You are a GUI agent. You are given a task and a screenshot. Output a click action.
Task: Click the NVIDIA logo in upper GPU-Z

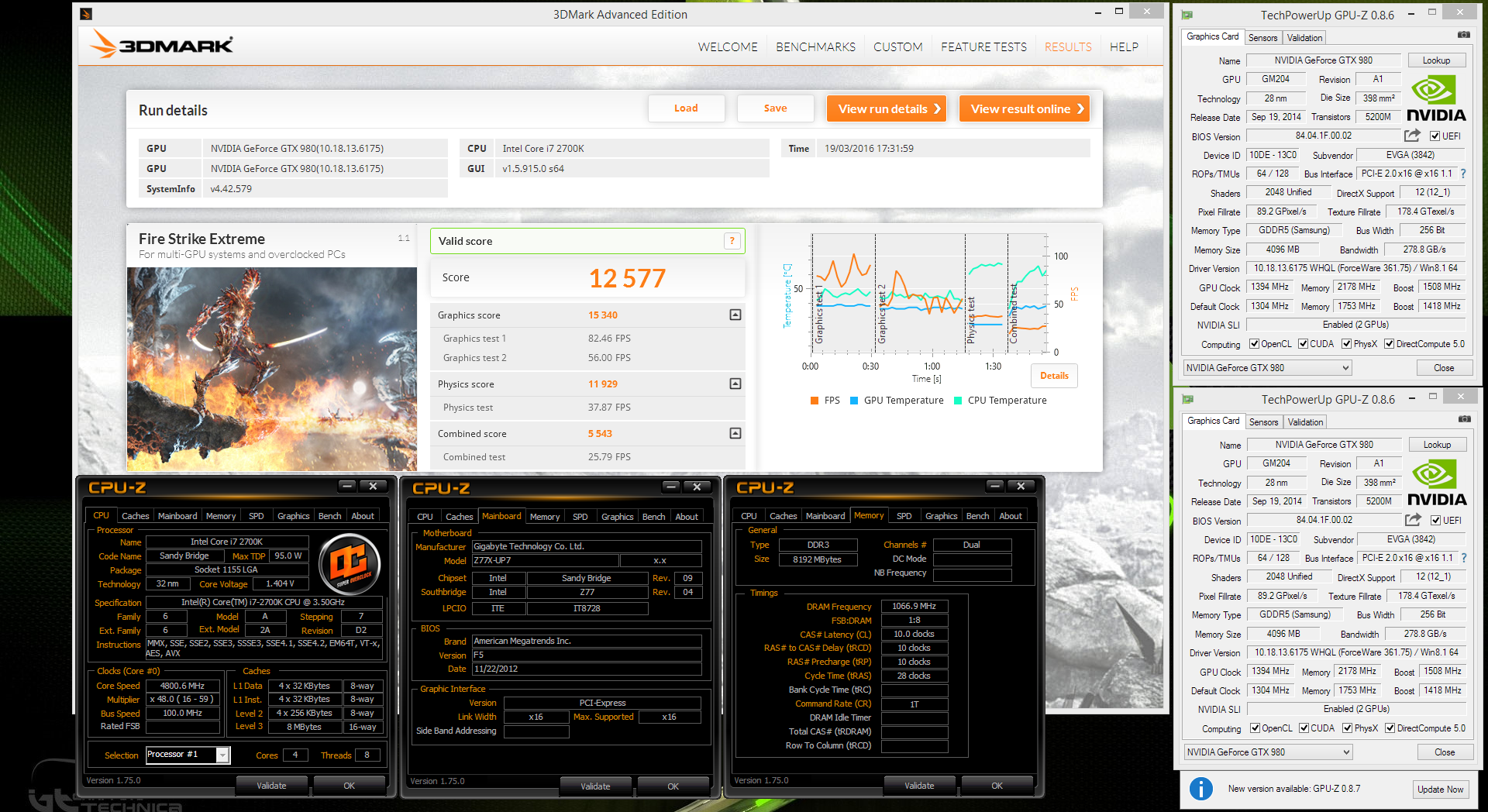[1436, 98]
